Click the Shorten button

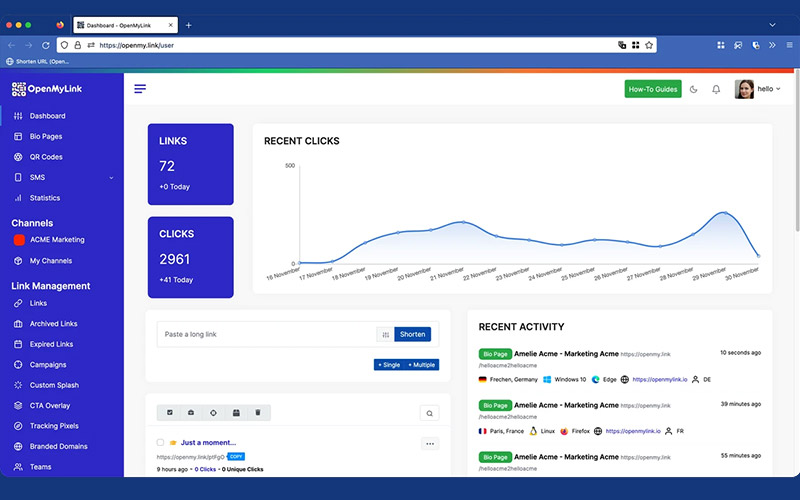tap(412, 334)
